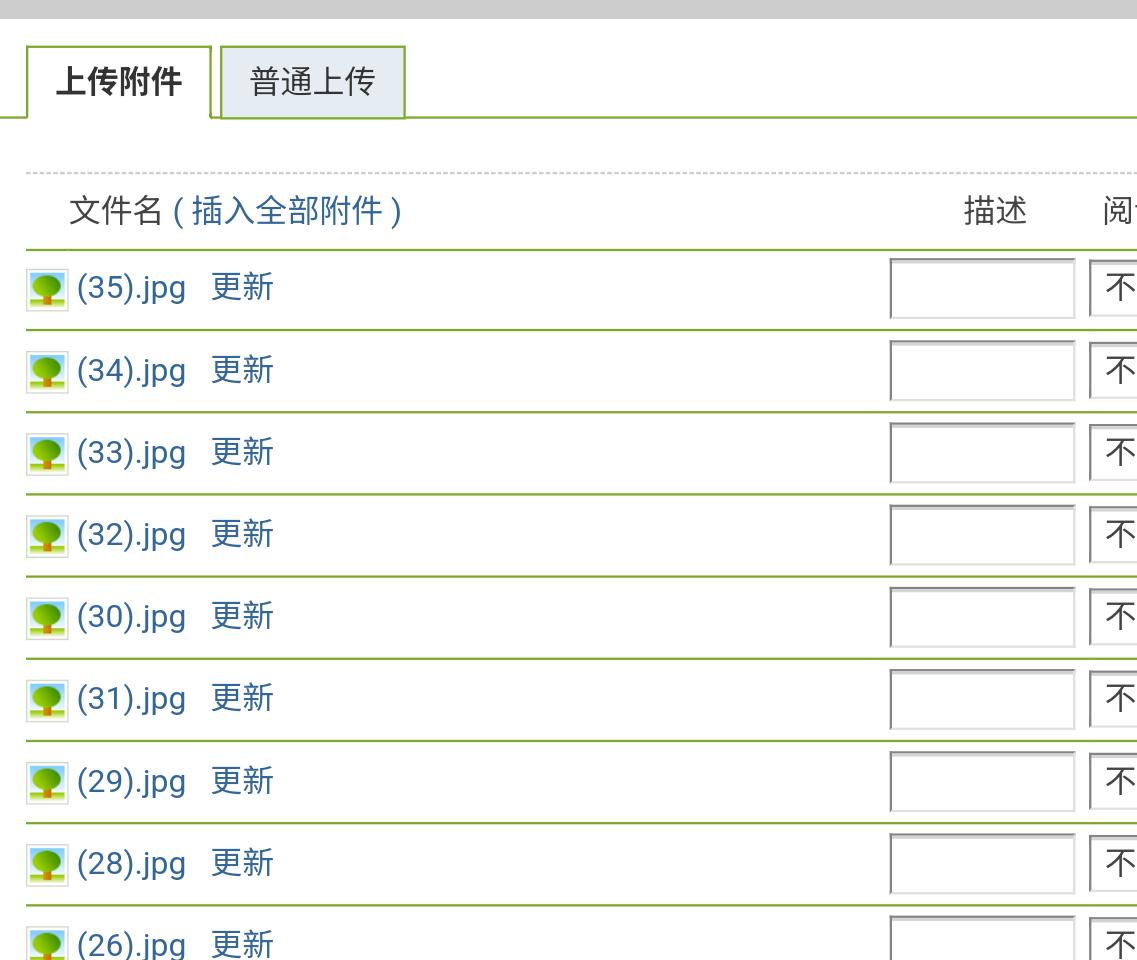Image resolution: width=1137 pixels, height=960 pixels.
Task: Click the image icon beside (31).jpg
Action: click(47, 700)
